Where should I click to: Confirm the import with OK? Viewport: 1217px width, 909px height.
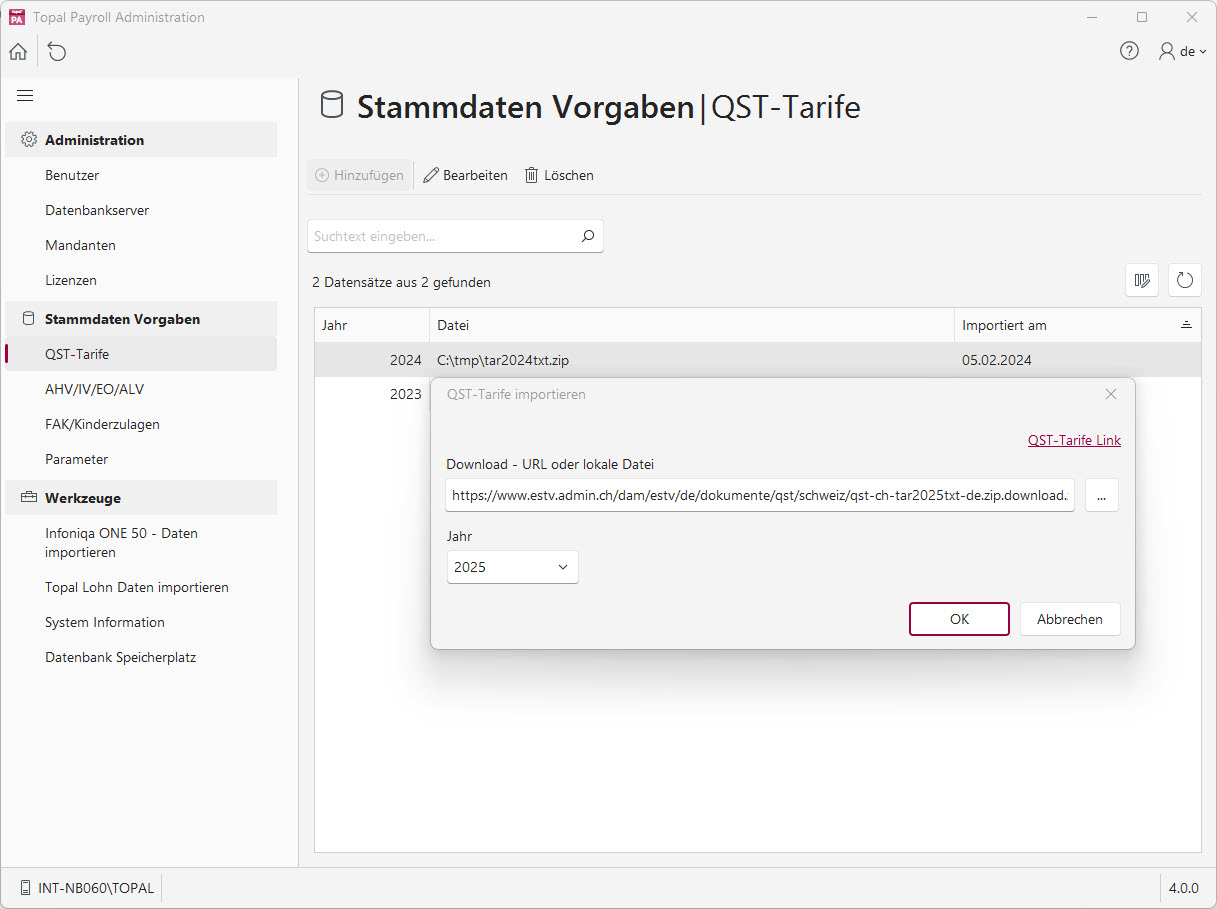click(x=959, y=619)
